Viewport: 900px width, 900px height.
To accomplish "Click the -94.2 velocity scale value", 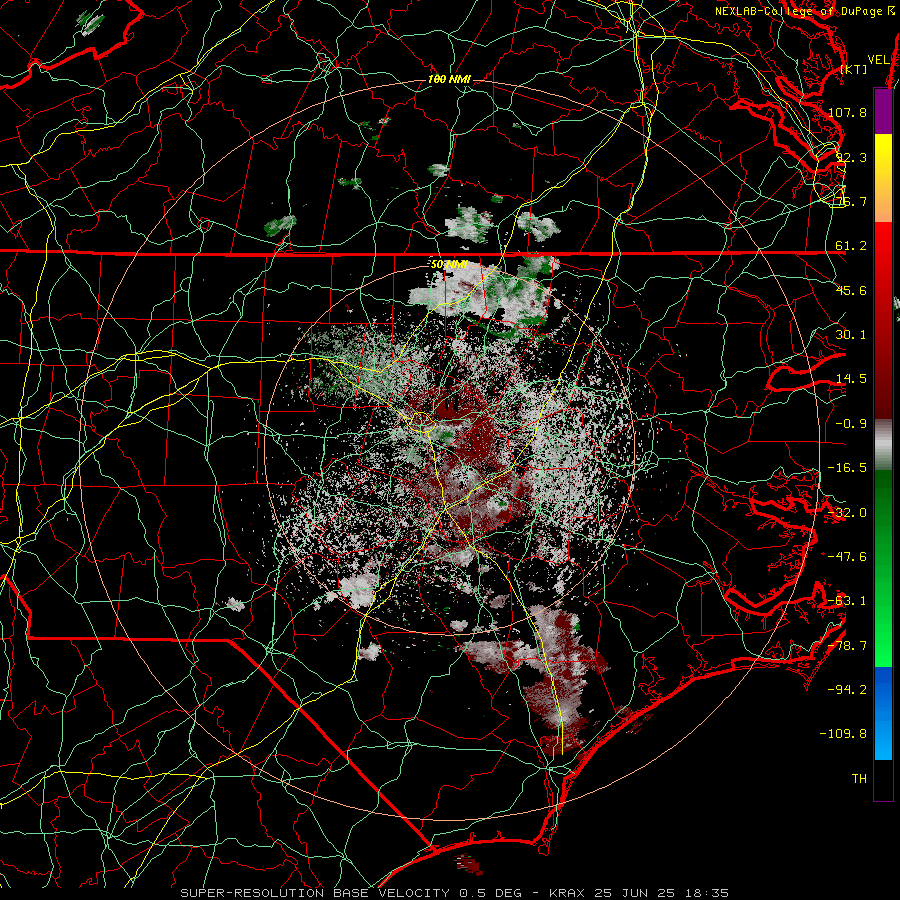I will (x=847, y=690).
